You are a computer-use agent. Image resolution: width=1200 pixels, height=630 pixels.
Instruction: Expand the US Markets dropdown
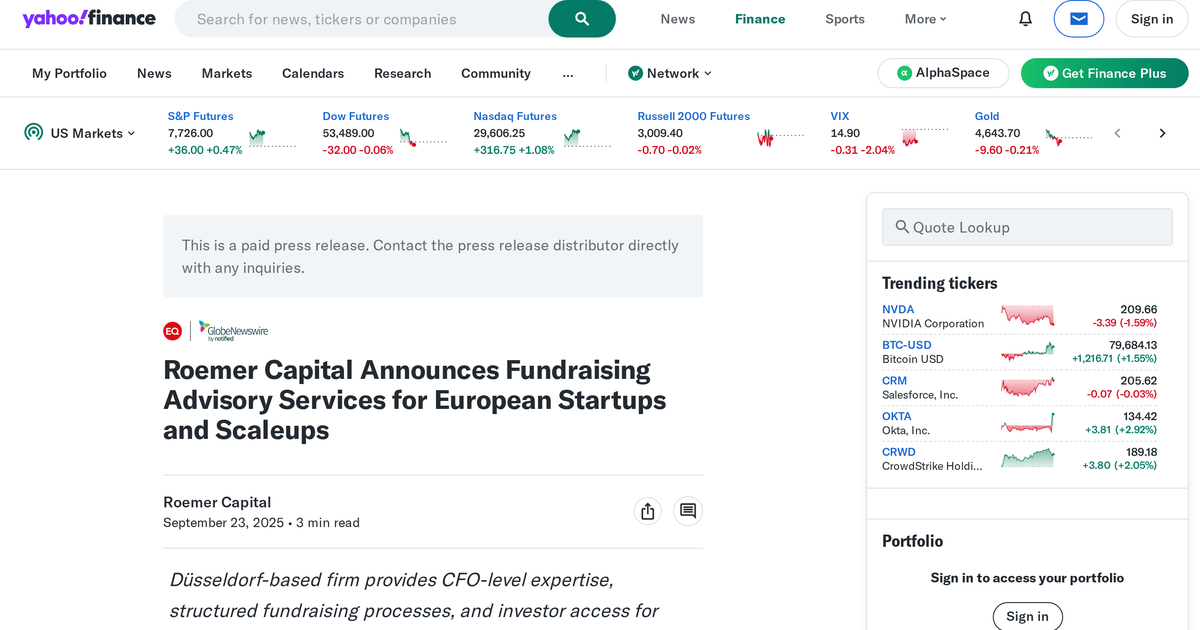[93, 133]
